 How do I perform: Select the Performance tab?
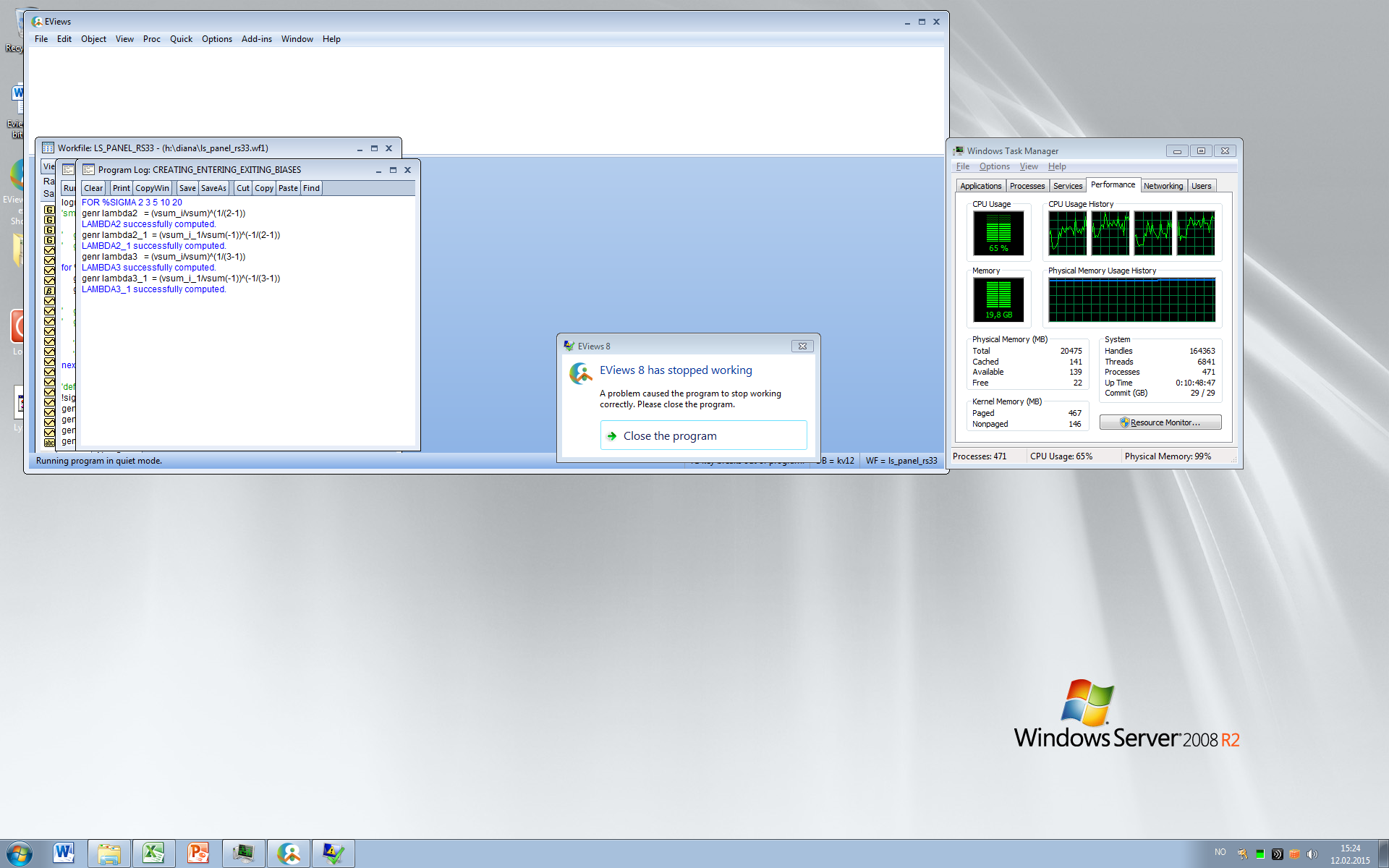coord(1113,185)
